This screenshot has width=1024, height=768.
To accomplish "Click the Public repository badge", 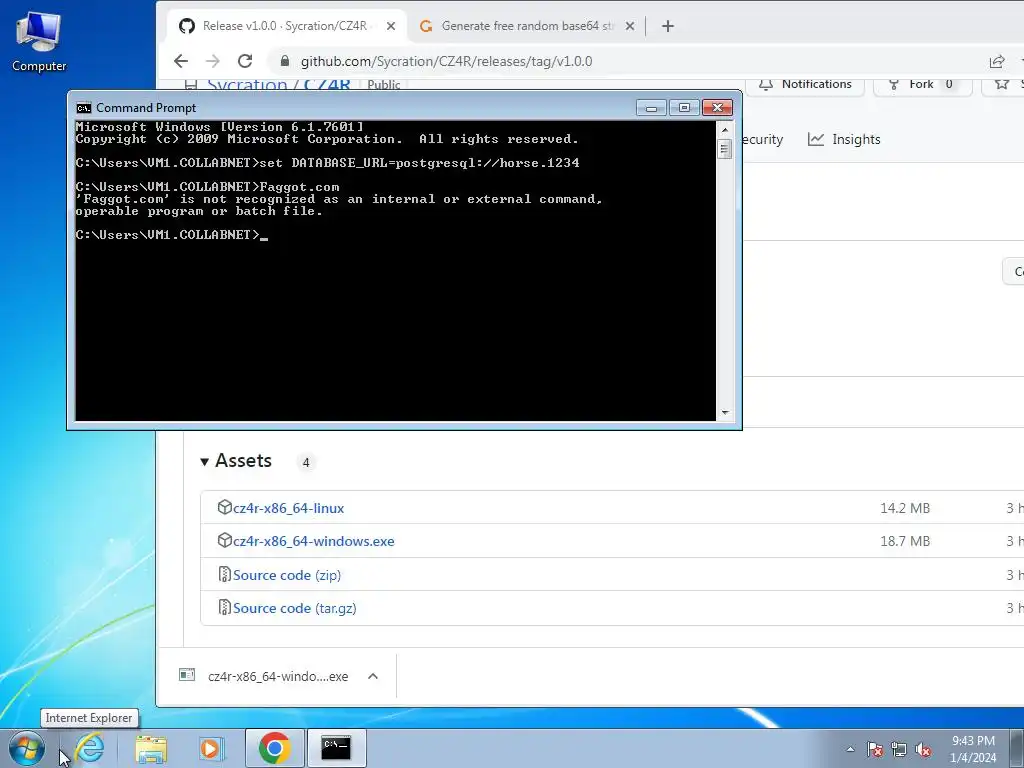I will click(383, 85).
